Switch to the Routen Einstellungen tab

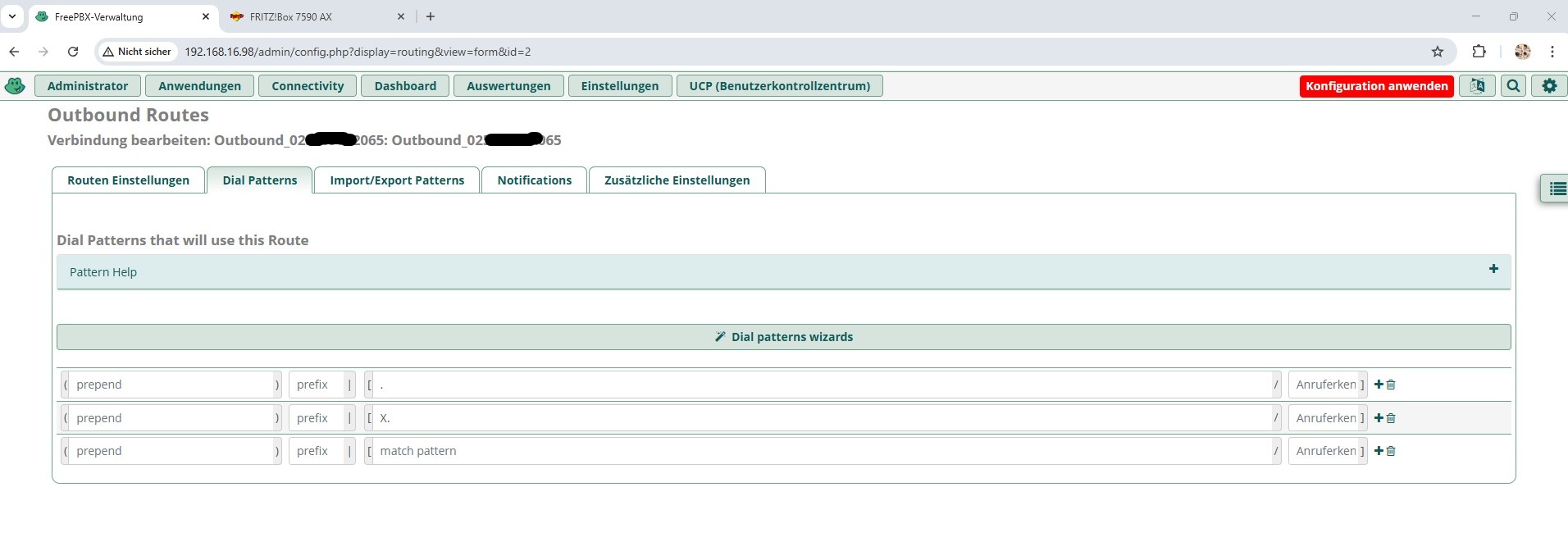[128, 180]
